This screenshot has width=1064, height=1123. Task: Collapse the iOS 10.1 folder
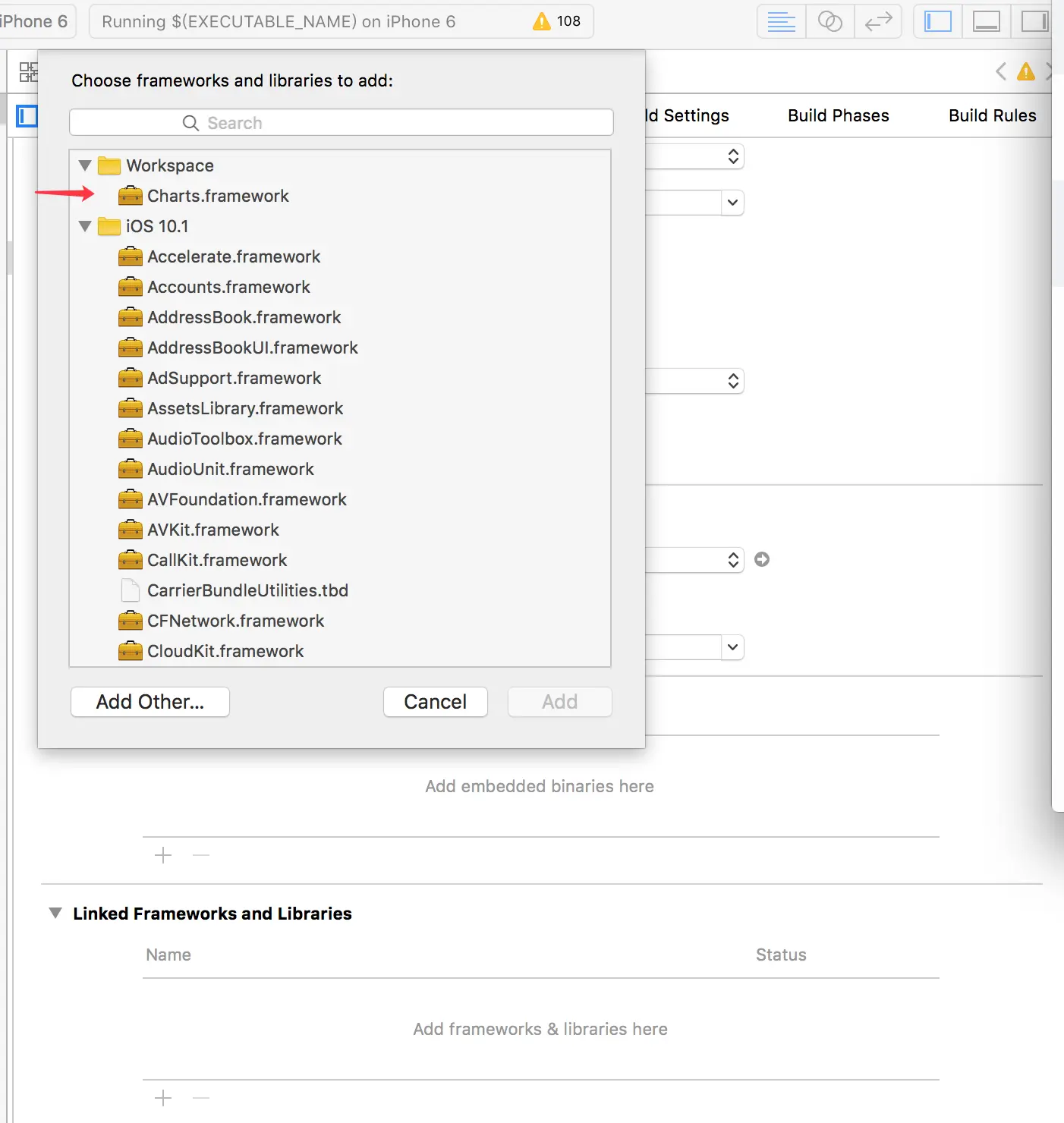(x=85, y=226)
